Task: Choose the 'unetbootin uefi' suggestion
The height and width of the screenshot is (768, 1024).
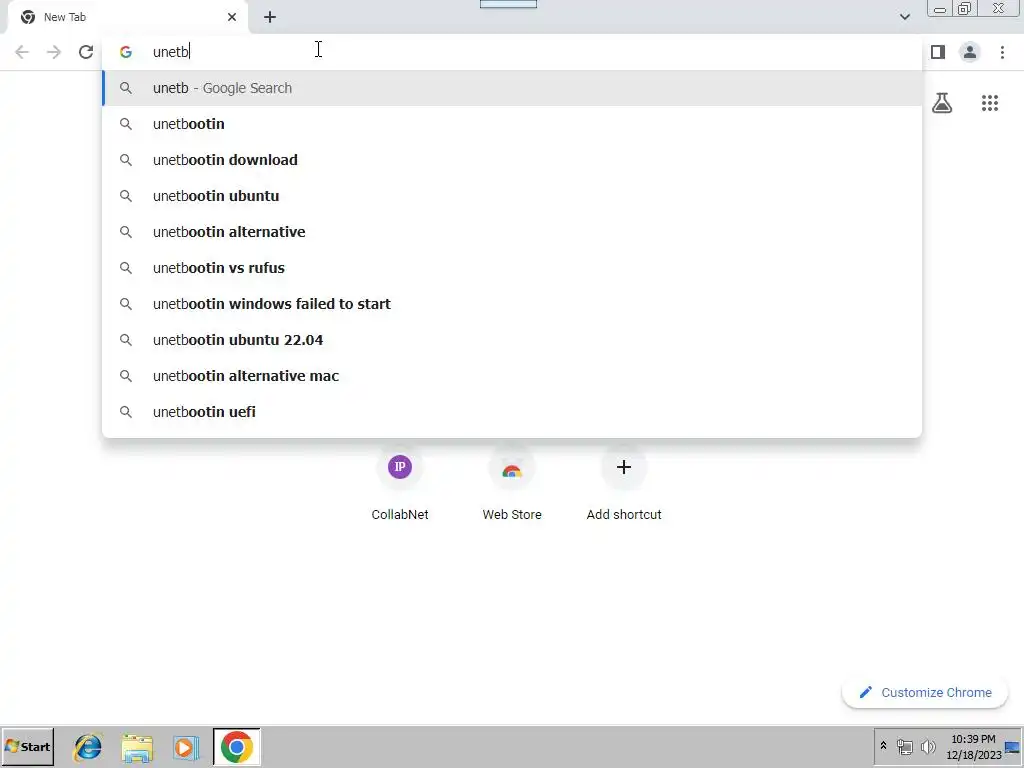Action: 513,412
